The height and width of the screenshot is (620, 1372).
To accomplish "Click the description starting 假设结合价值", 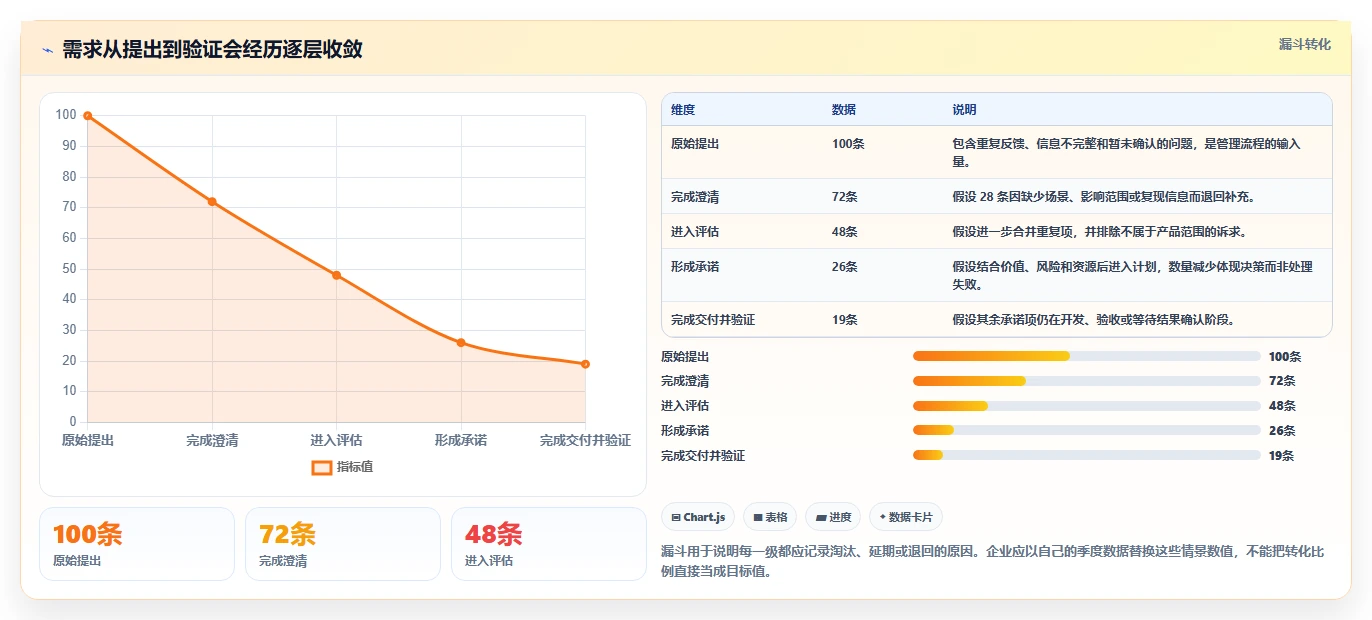I will pyautogui.click(x=1132, y=275).
